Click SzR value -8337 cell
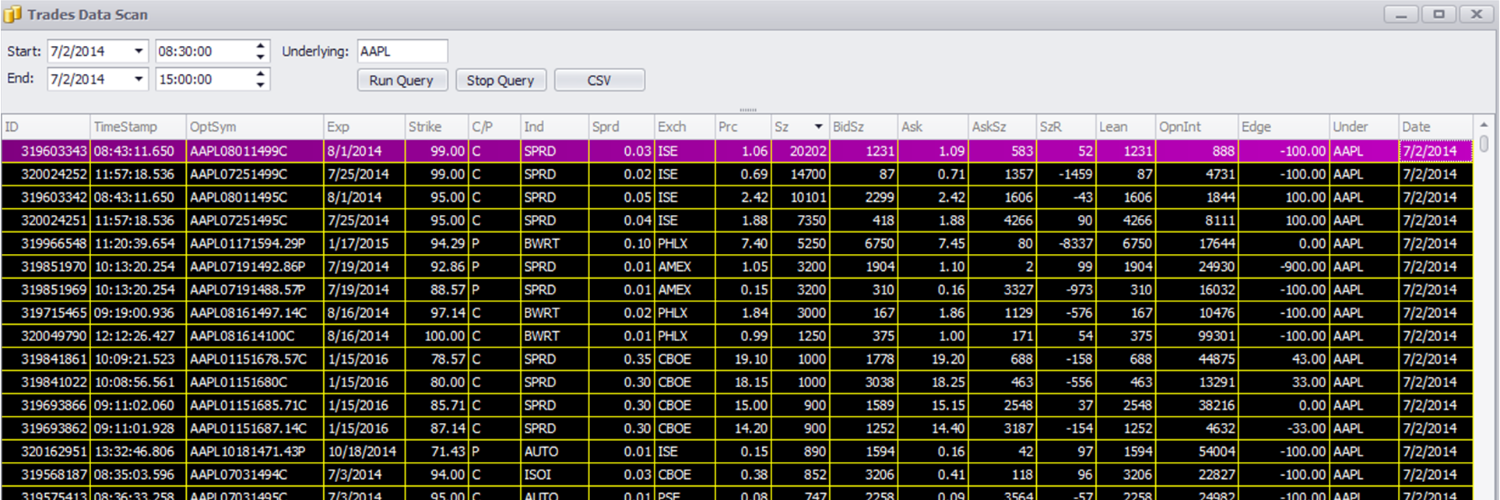 pos(1066,243)
